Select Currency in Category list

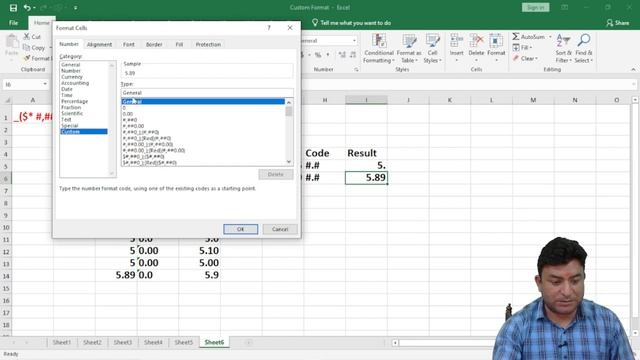72,77
